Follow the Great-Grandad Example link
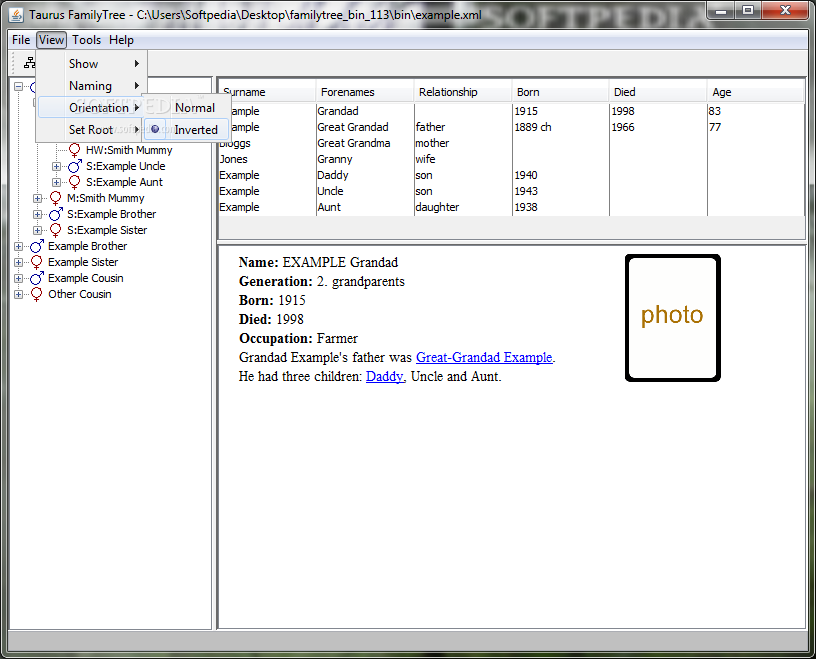 [x=484, y=358]
